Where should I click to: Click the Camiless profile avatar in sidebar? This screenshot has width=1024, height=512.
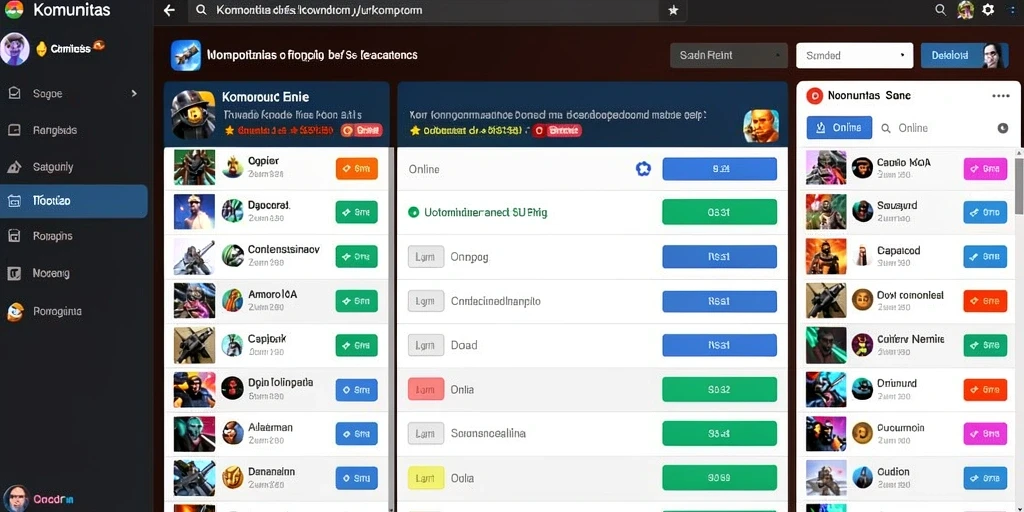[x=14, y=49]
